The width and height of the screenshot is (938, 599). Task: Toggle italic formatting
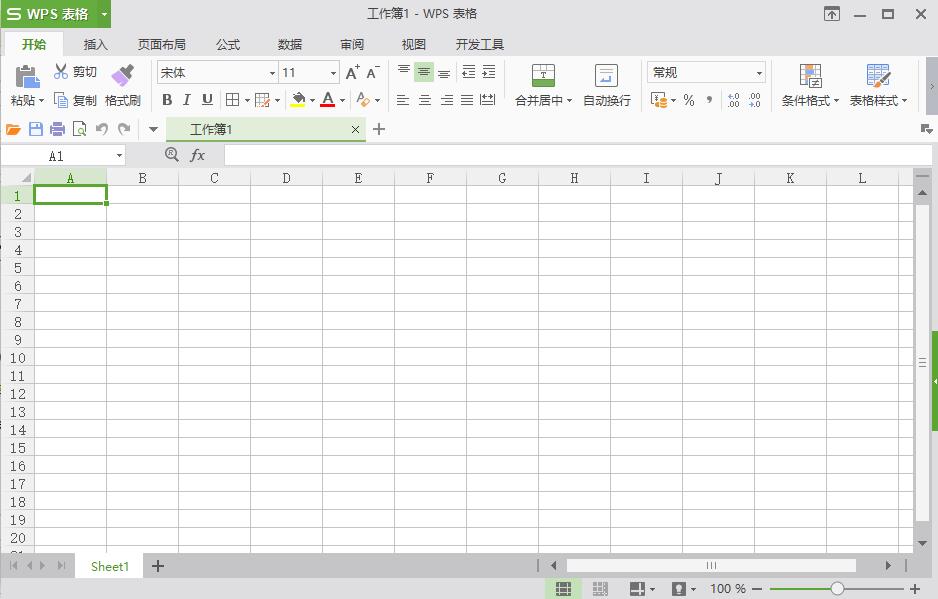coord(186,99)
